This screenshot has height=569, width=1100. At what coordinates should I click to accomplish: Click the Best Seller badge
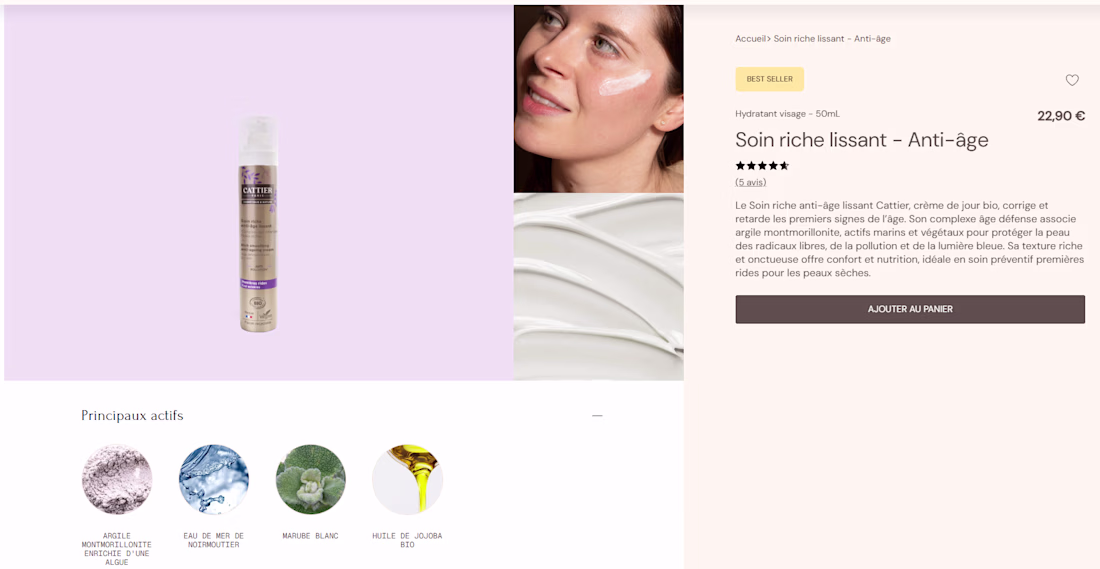pos(769,79)
